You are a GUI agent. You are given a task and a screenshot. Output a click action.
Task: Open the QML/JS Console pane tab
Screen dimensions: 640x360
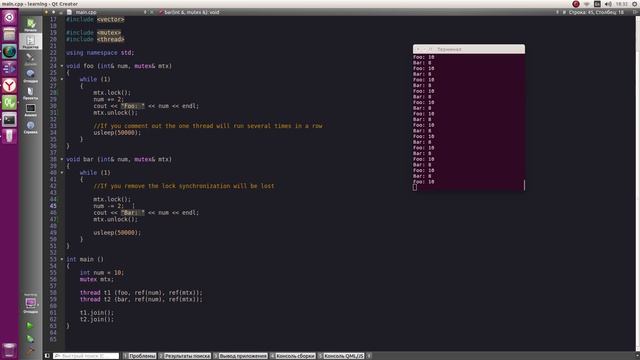[x=341, y=356]
